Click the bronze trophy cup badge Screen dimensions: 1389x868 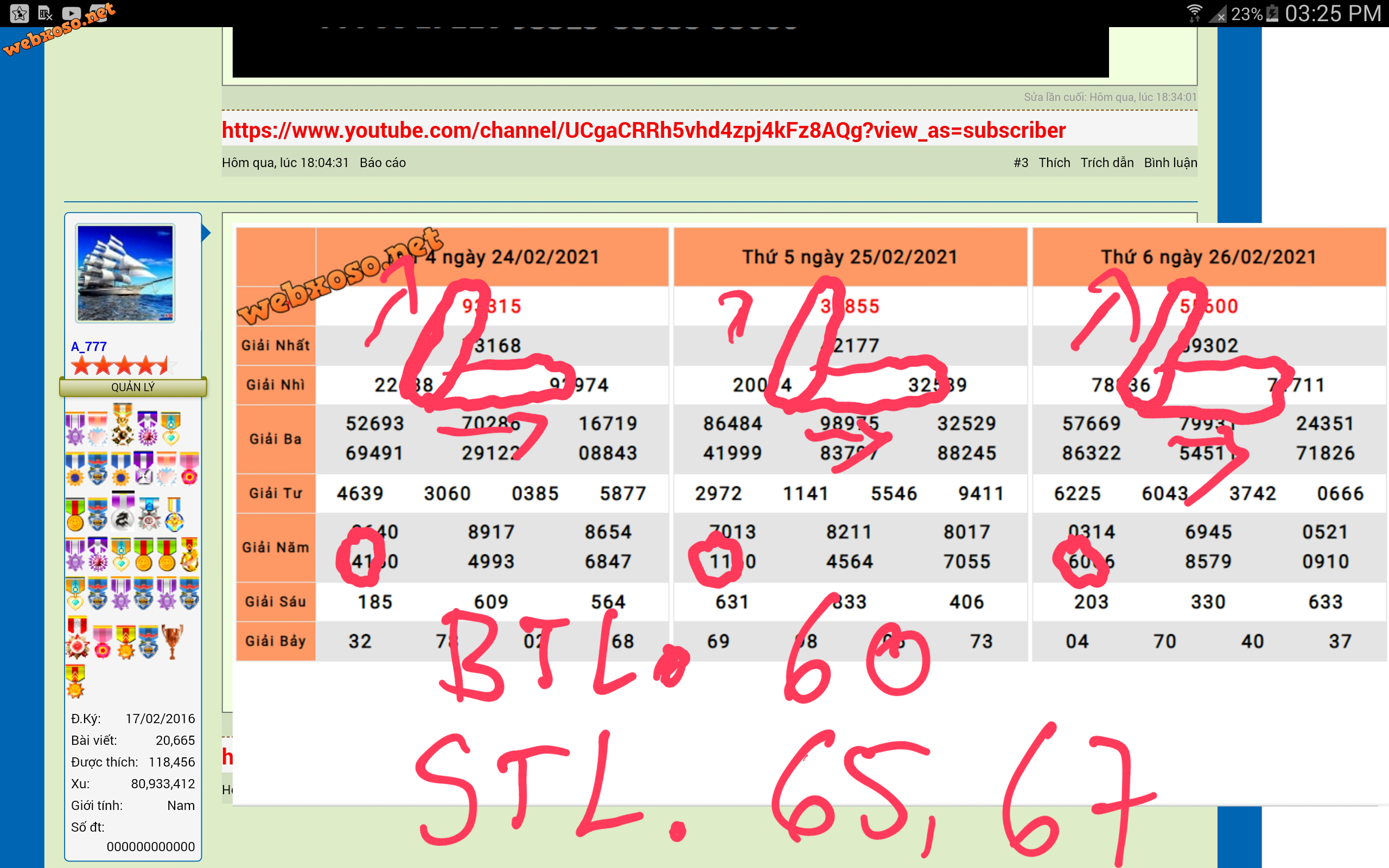tap(172, 641)
